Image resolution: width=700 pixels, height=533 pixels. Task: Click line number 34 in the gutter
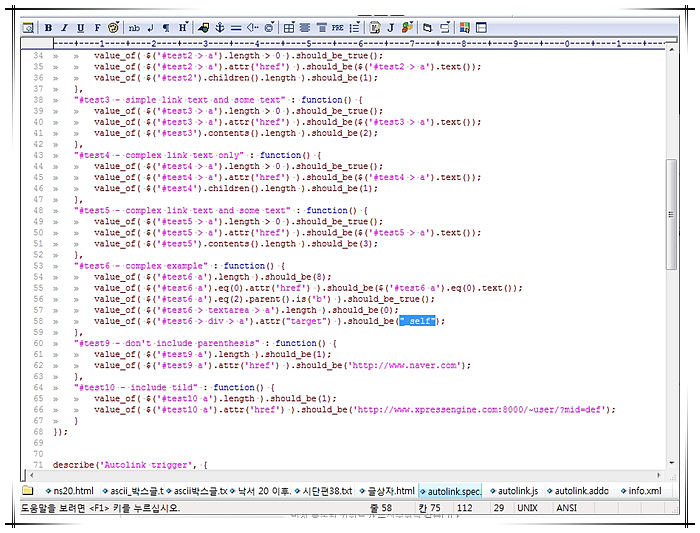(x=38, y=56)
